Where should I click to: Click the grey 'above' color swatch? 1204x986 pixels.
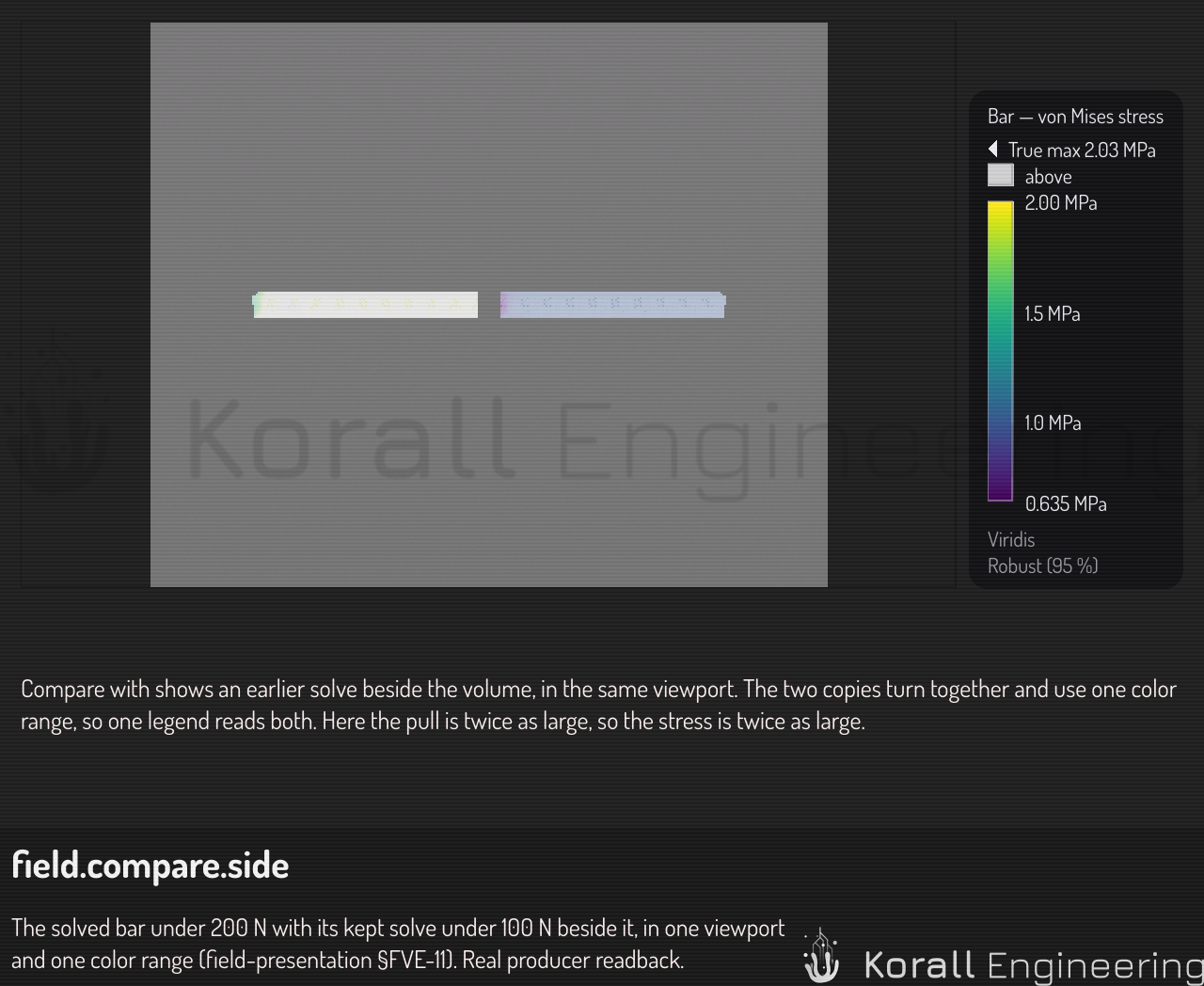point(1000,176)
